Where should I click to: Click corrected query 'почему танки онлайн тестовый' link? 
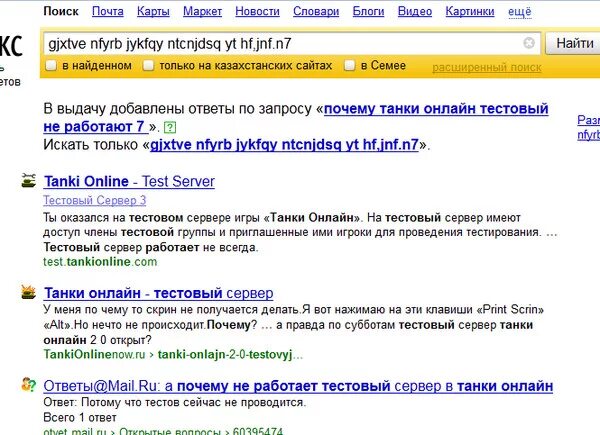[x=436, y=109]
